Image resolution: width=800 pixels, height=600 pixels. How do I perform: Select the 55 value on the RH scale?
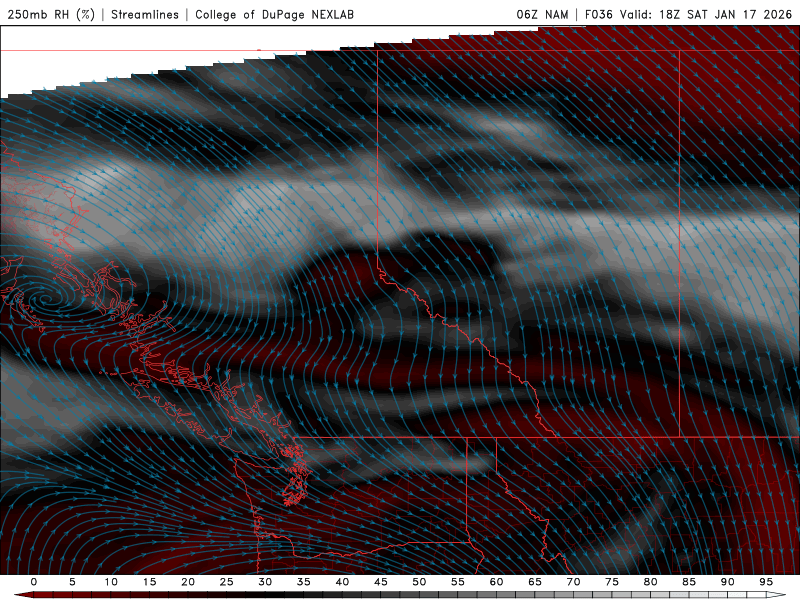458,582
